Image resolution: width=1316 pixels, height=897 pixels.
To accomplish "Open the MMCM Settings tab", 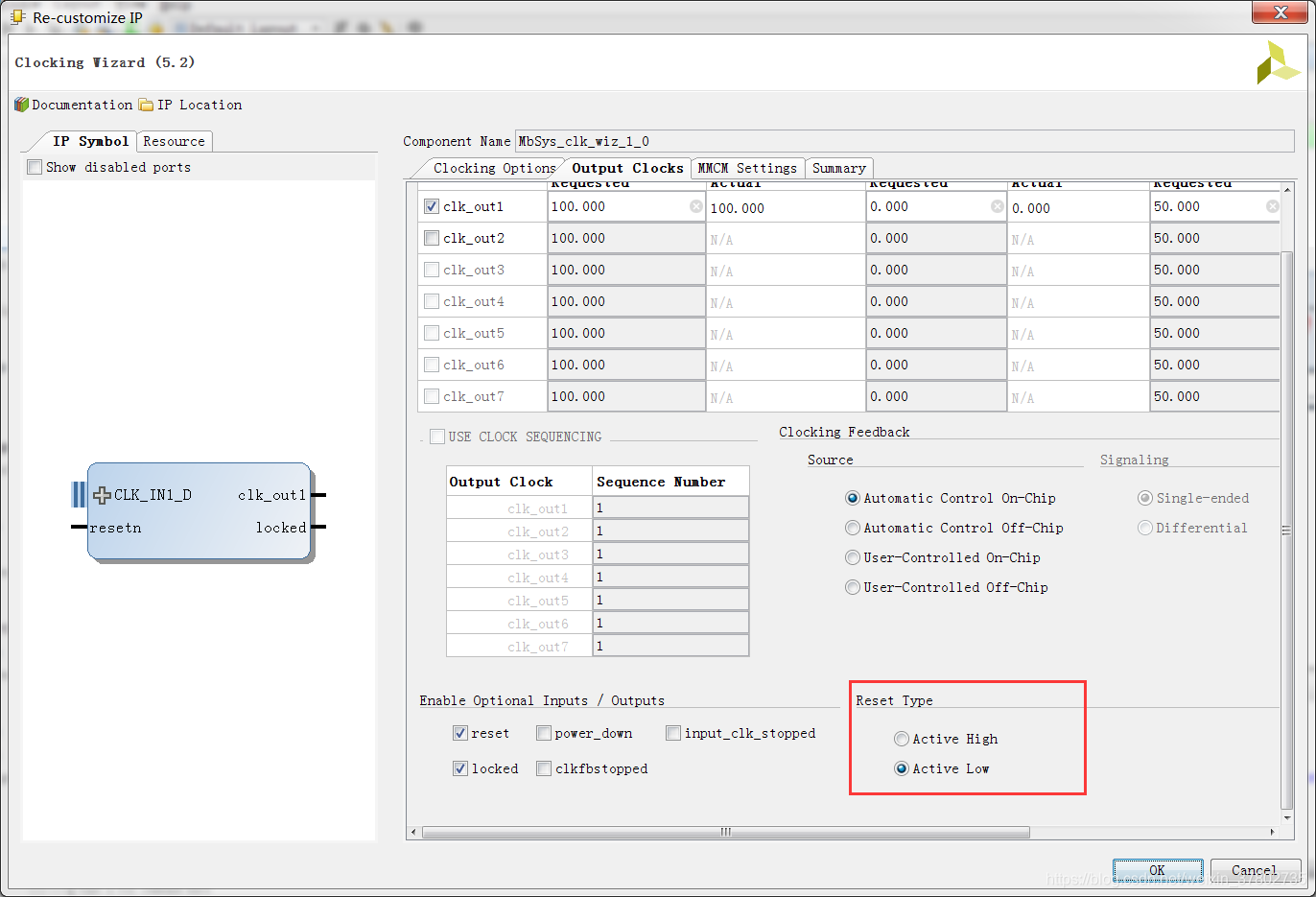I will [x=747, y=168].
